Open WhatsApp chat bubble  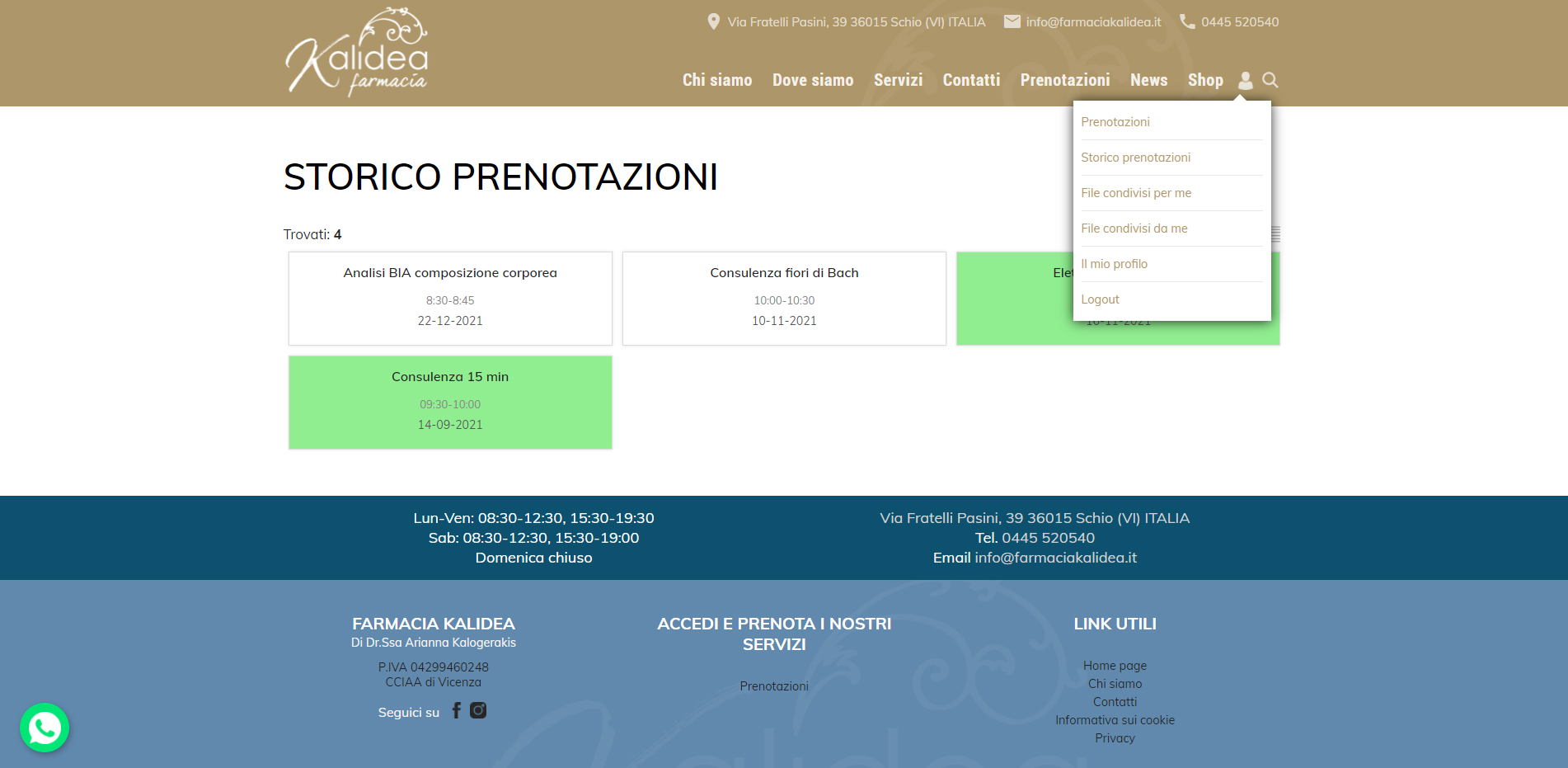(45, 728)
